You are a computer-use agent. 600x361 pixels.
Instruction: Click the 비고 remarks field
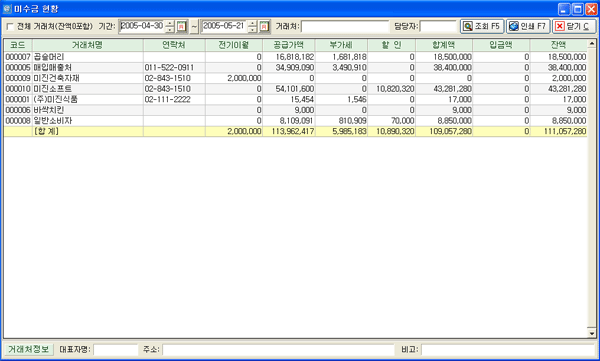coord(508,350)
